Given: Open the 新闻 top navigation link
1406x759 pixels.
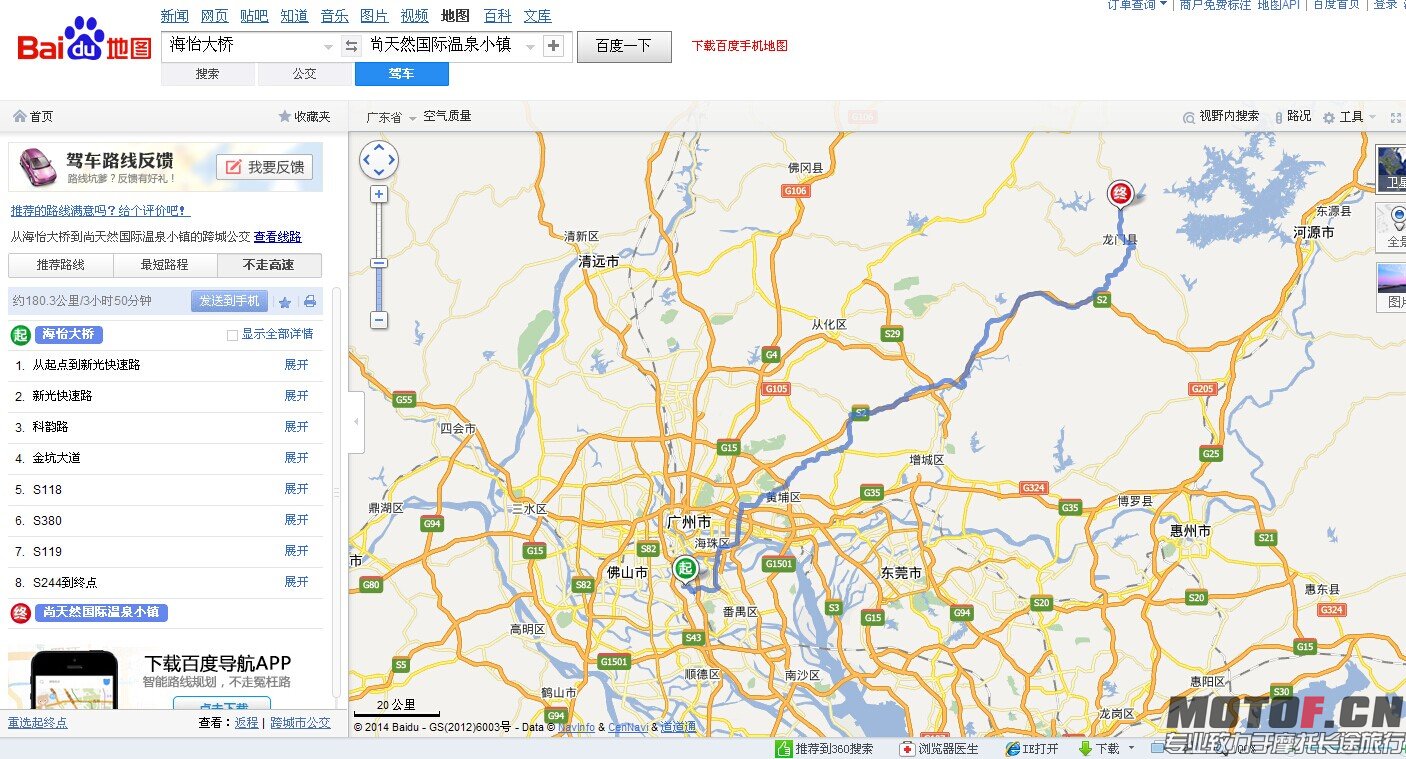Looking at the screenshot, I should click(174, 16).
